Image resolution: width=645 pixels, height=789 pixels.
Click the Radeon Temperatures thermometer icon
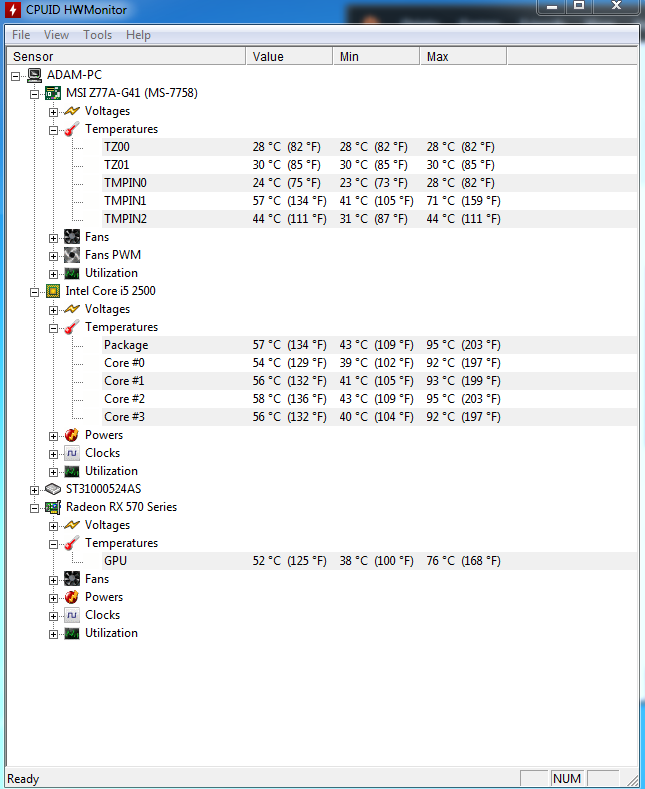(72, 543)
